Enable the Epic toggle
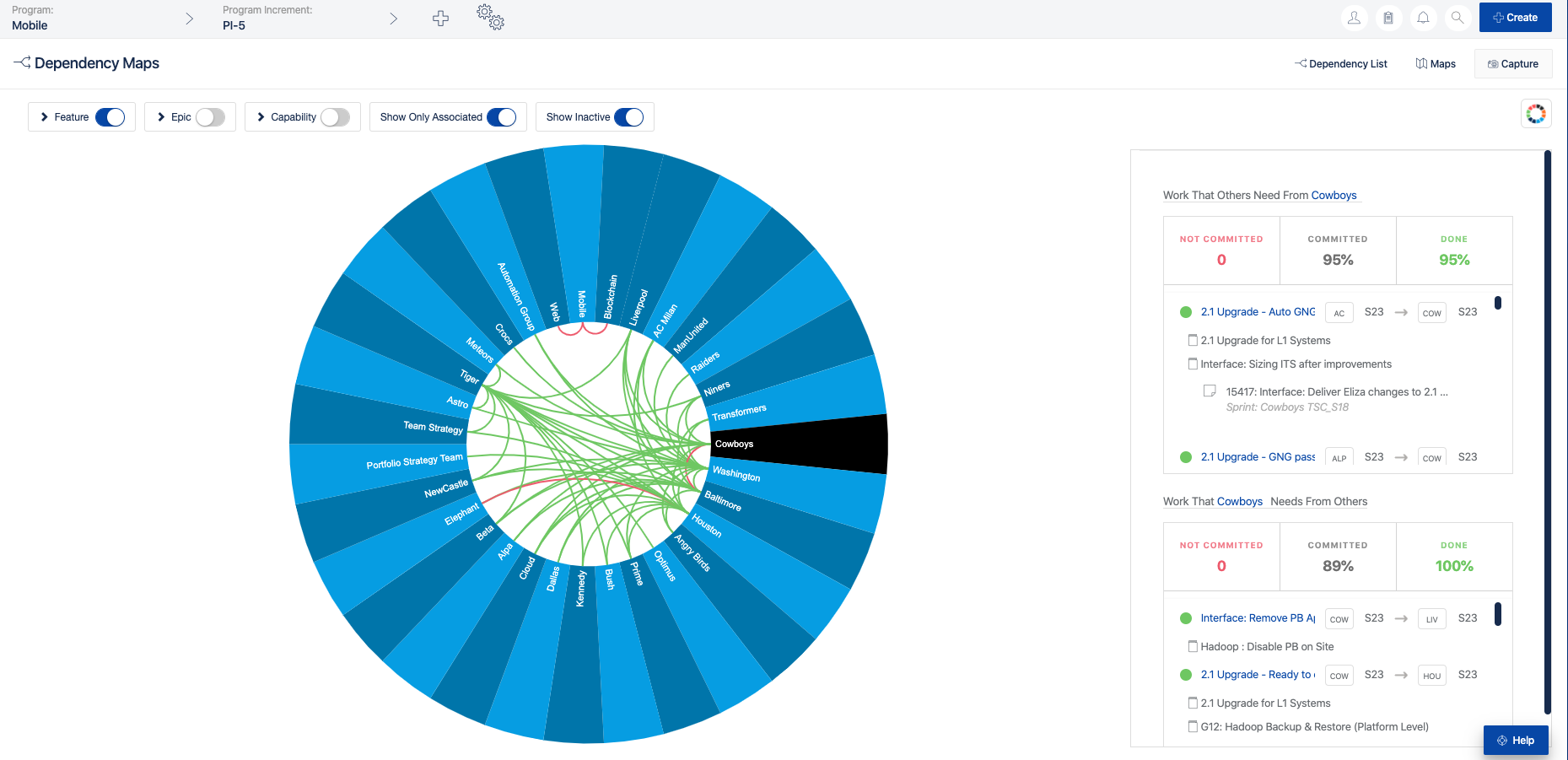1568x760 pixels. pyautogui.click(x=211, y=117)
